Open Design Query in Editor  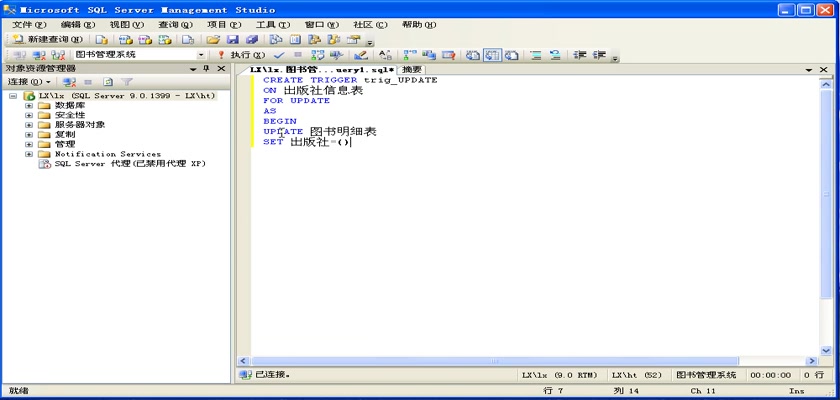361,55
